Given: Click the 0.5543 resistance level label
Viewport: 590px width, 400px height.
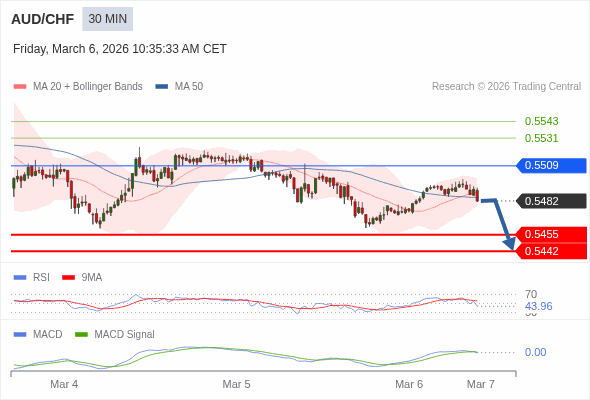Looking at the screenshot, I should pyautogui.click(x=541, y=121).
